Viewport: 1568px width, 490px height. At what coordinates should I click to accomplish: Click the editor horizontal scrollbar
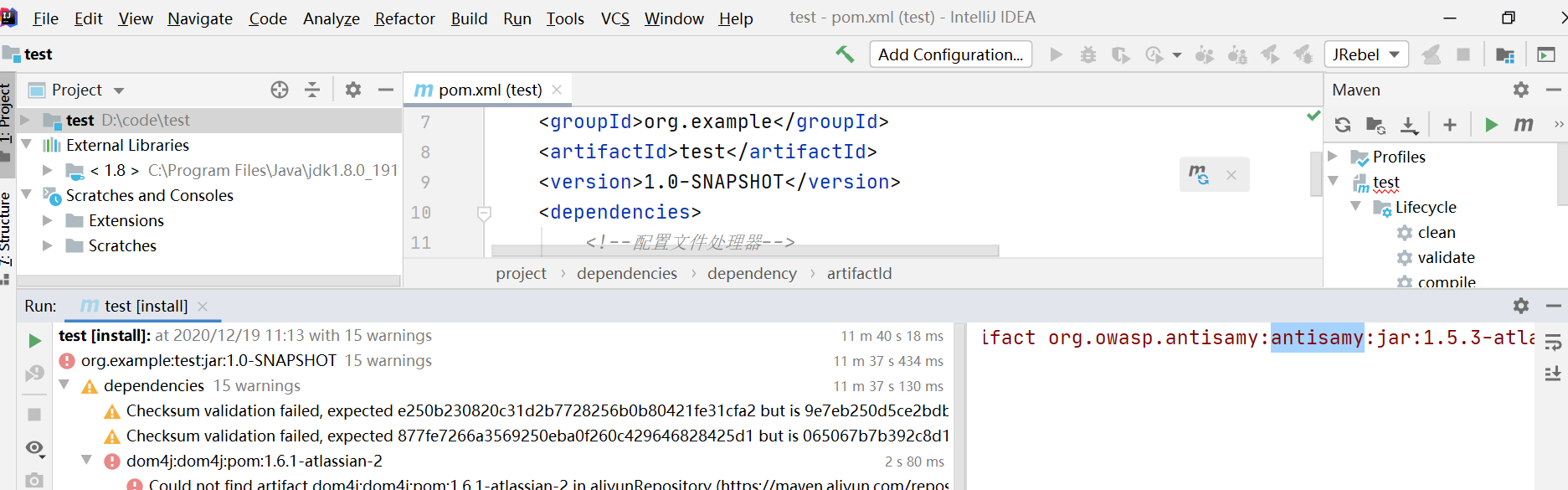tap(745, 250)
